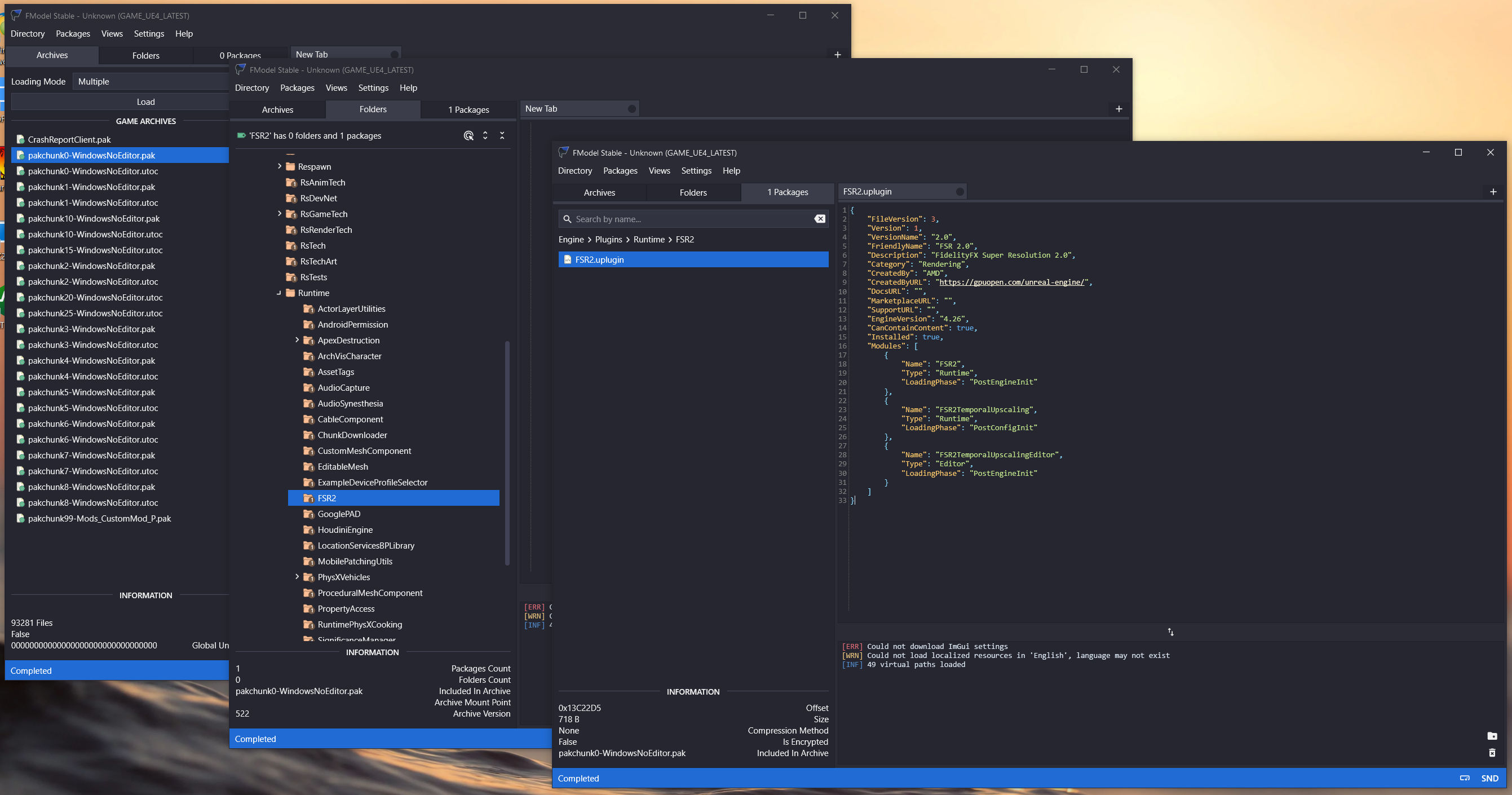
Task: Close the FSR2.uplugin tab using its round button
Action: pyautogui.click(x=960, y=192)
